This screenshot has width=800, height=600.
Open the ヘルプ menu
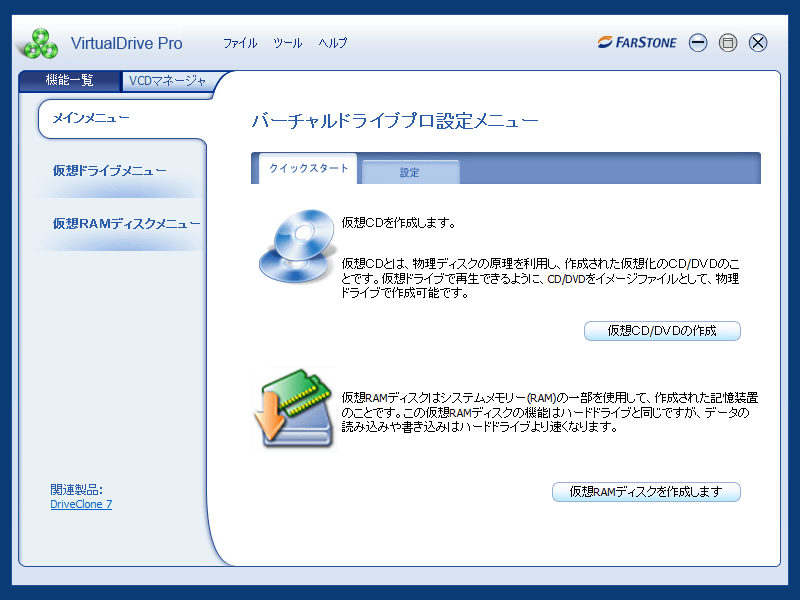pyautogui.click(x=333, y=43)
